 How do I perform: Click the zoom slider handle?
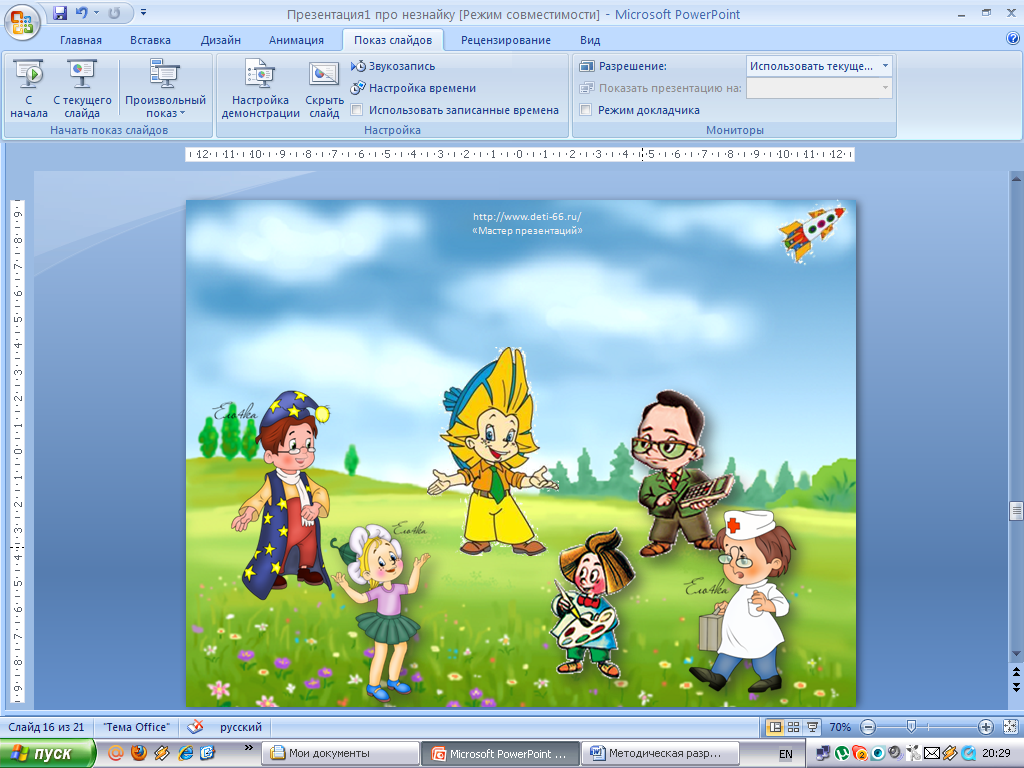coord(912,727)
